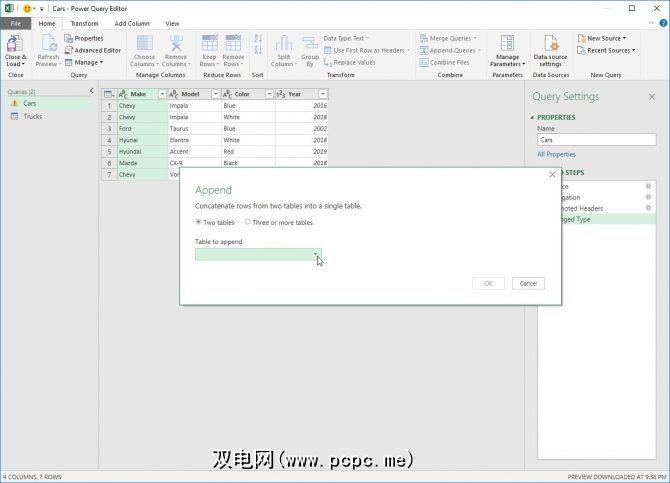
Task: Click the 2002 cell in Year column
Action: [x=302, y=129]
